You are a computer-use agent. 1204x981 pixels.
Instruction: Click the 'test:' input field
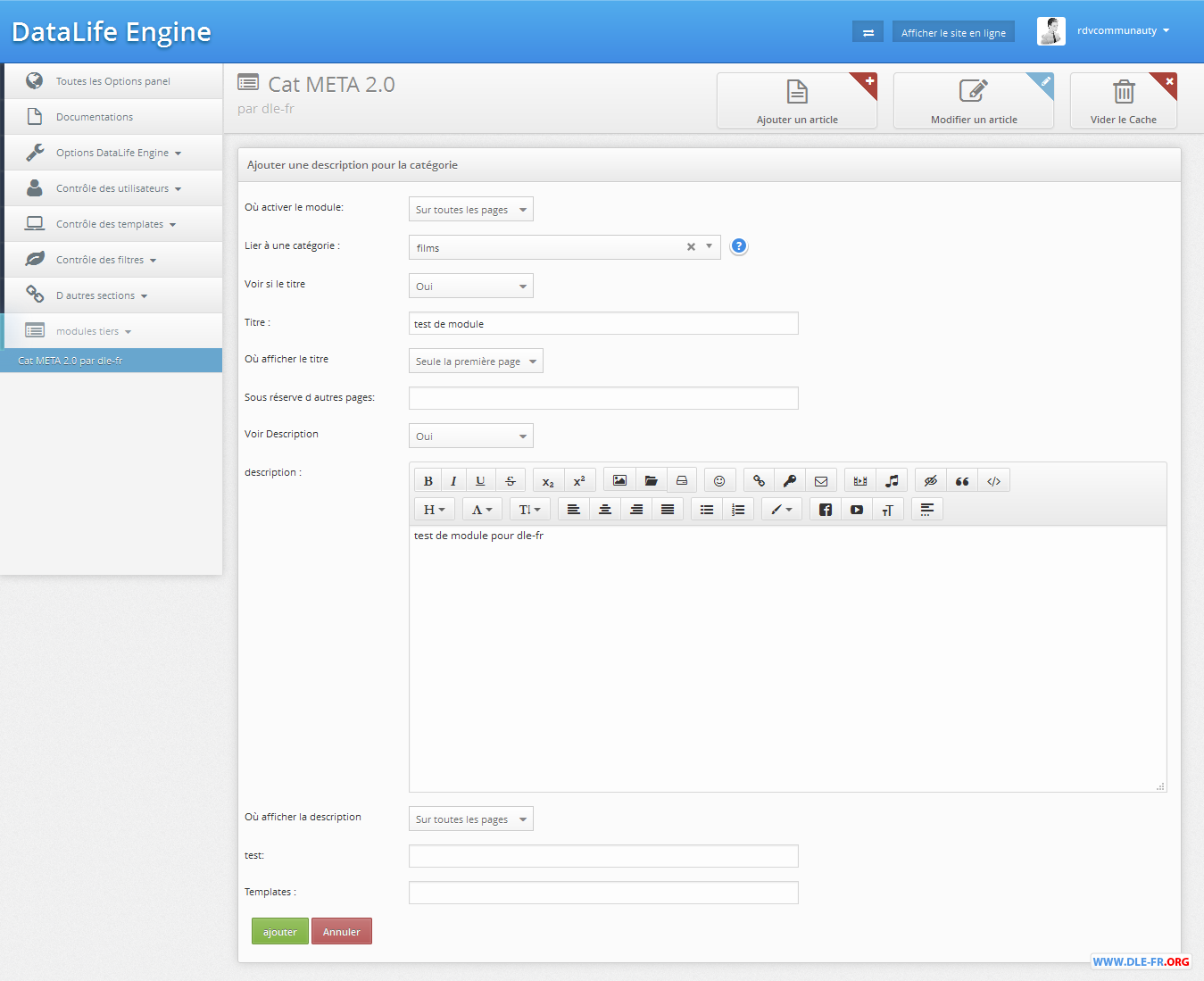click(x=603, y=856)
